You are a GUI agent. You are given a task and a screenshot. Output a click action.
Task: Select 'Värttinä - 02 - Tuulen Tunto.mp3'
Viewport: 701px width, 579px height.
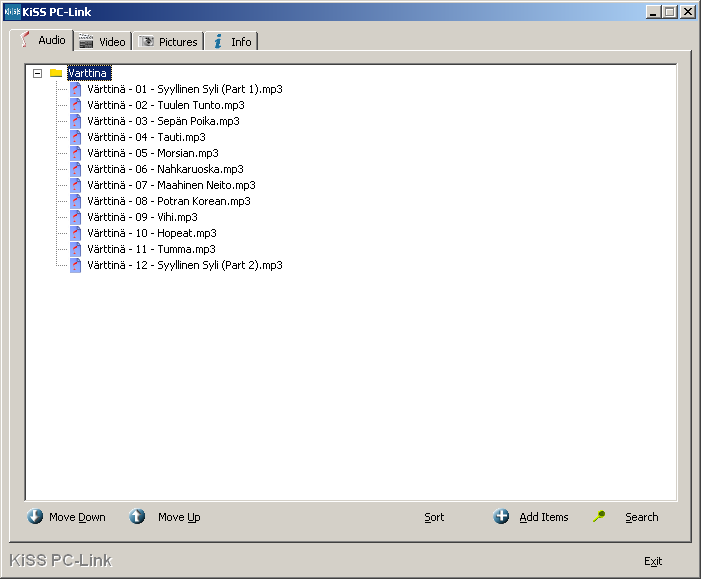166,106
